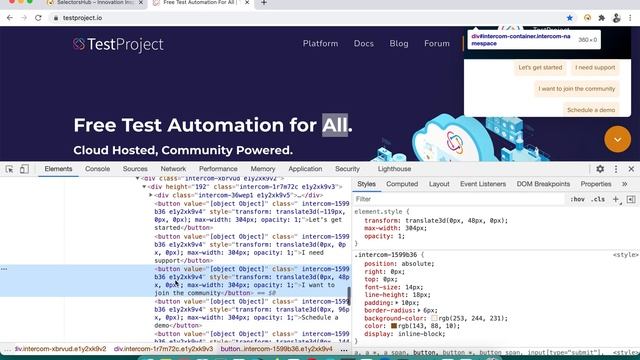Open the Memory tab
This screenshot has height=360, width=640.
tap(263, 169)
